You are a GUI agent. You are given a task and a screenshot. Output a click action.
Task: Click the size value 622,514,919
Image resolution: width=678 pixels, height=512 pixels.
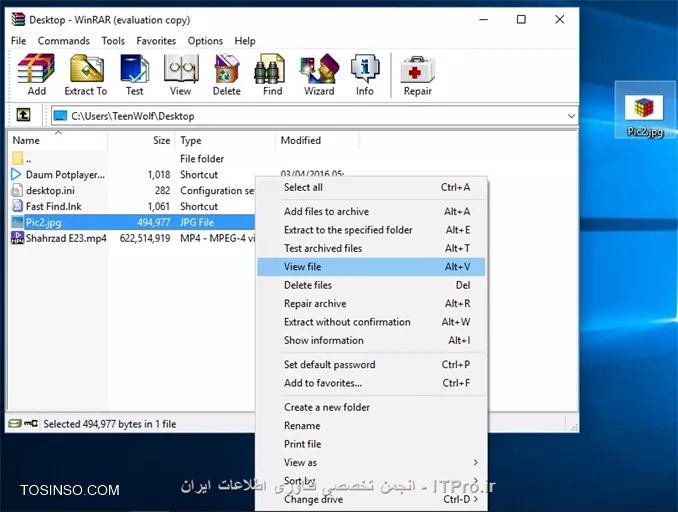145,238
